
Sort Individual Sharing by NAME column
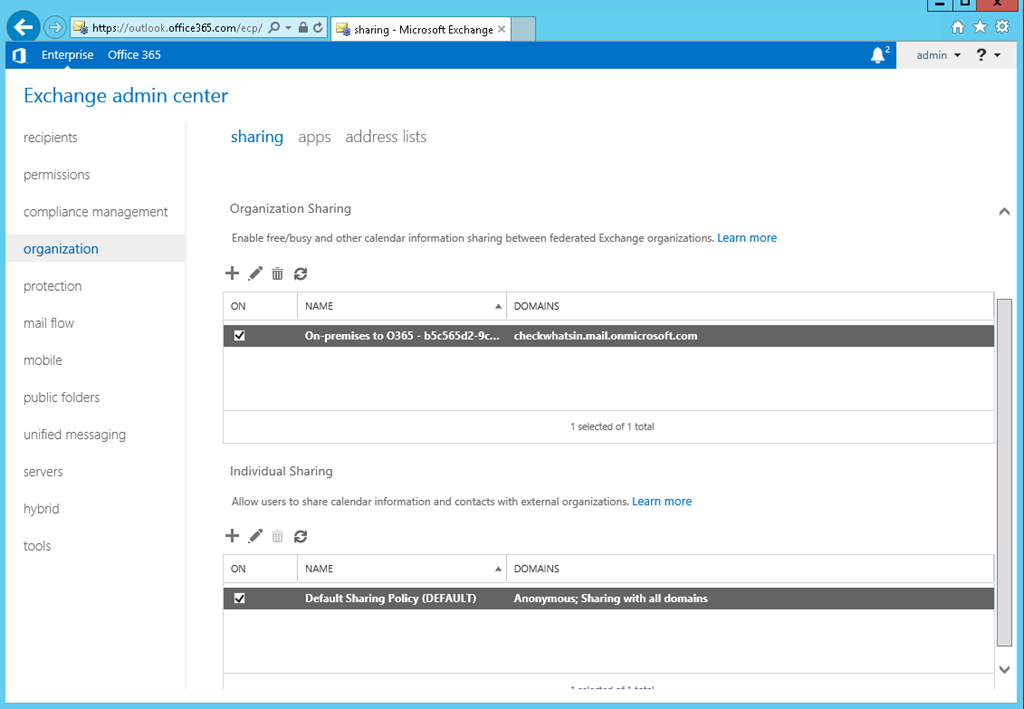point(402,569)
